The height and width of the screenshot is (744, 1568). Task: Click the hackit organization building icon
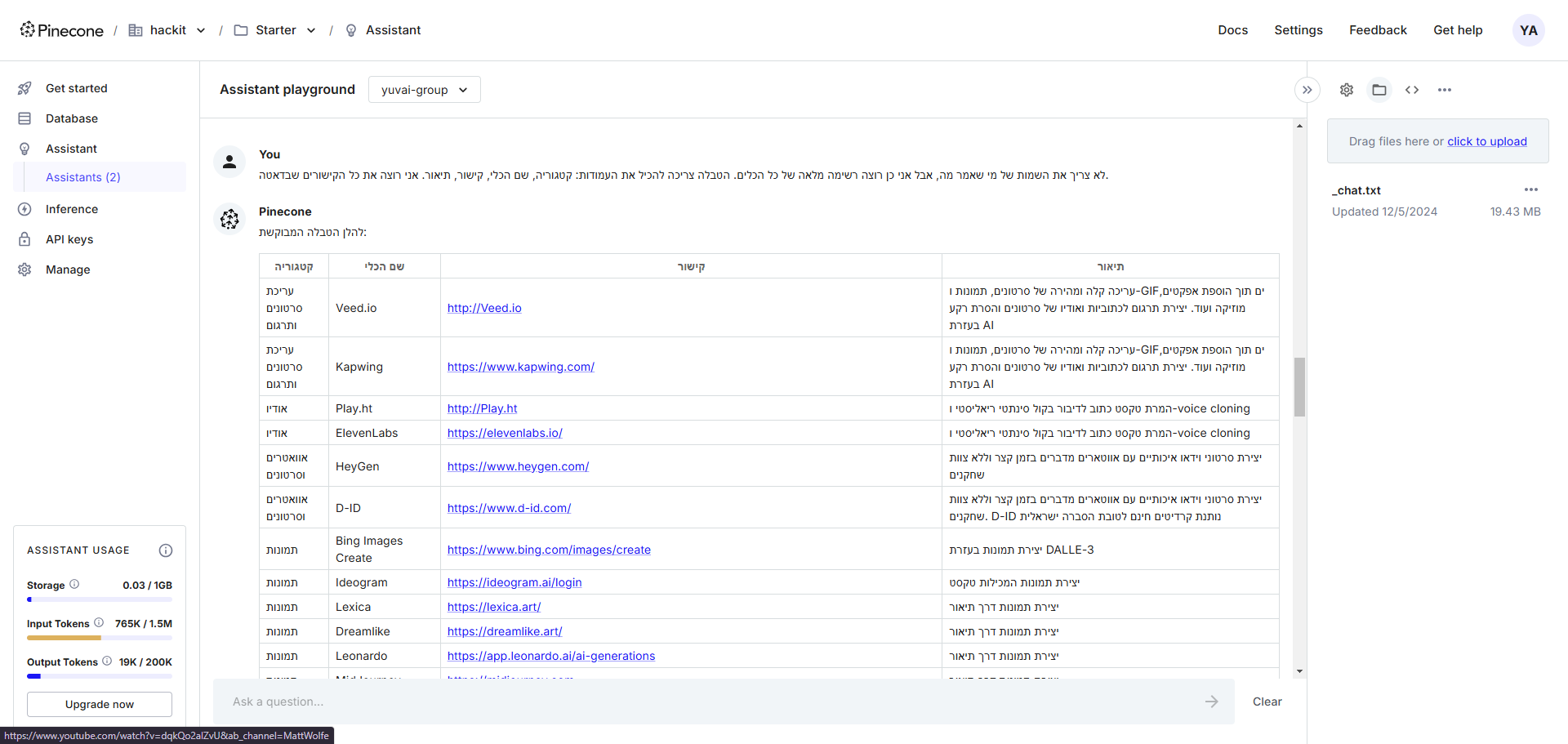click(136, 30)
